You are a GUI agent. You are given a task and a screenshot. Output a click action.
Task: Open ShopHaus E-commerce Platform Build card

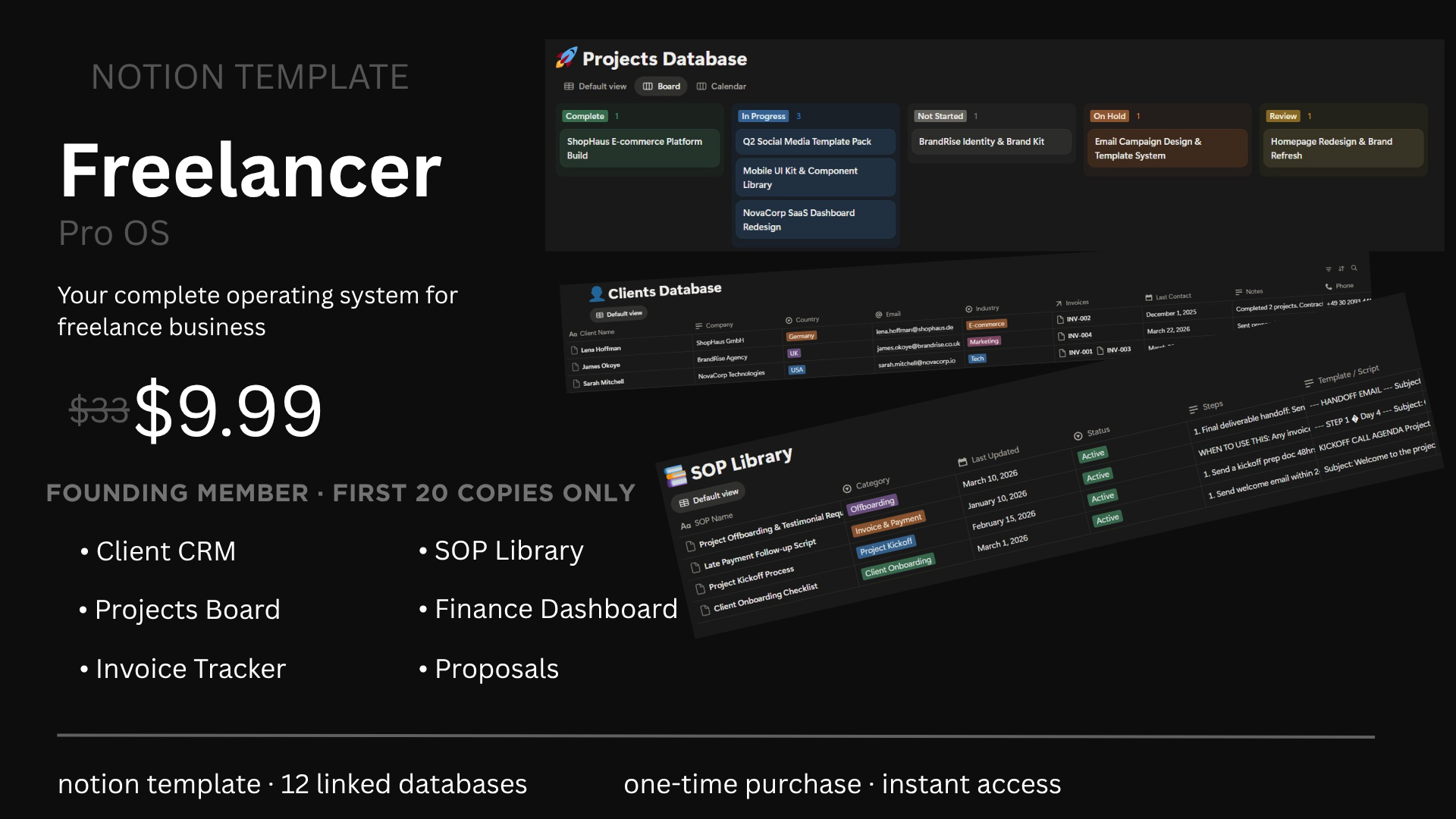point(639,149)
